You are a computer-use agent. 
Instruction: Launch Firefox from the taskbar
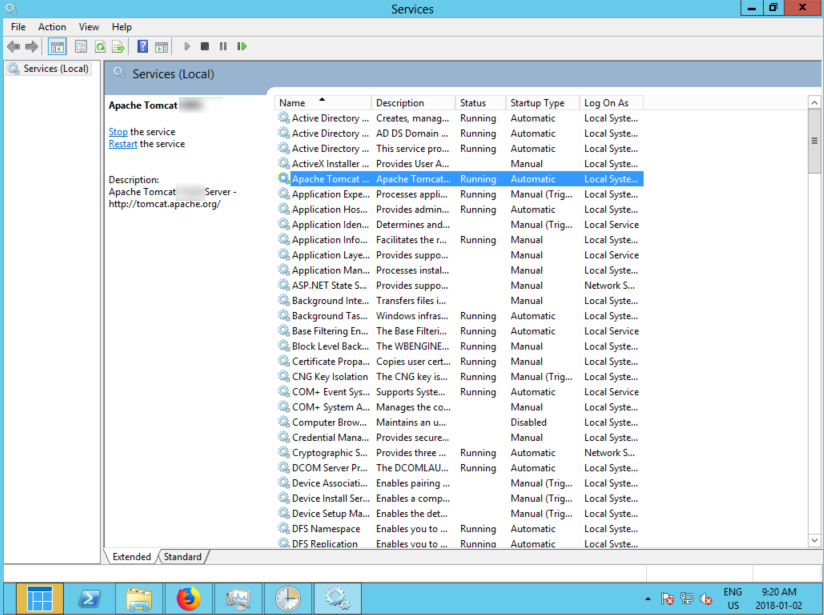pyautogui.click(x=188, y=598)
